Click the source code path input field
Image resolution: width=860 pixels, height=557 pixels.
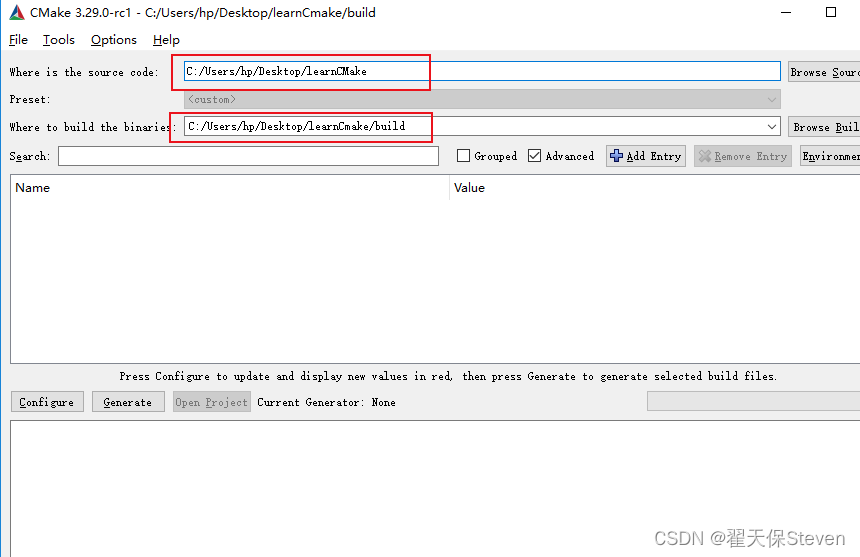click(x=482, y=71)
